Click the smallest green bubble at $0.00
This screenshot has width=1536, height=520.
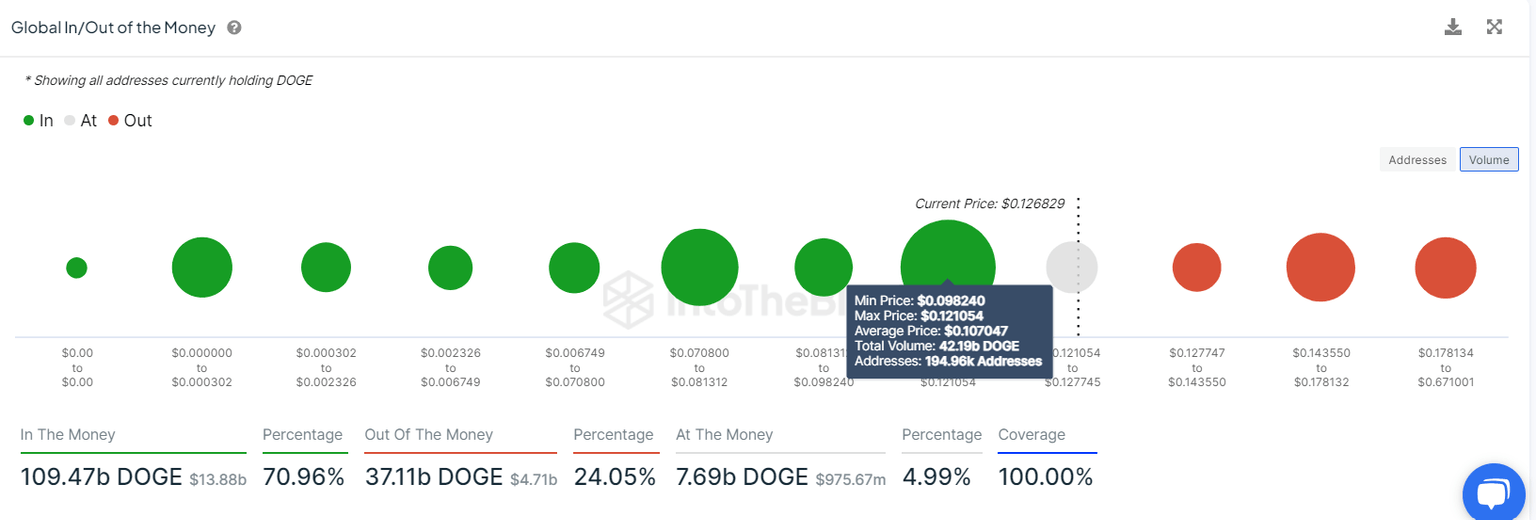click(x=76, y=268)
